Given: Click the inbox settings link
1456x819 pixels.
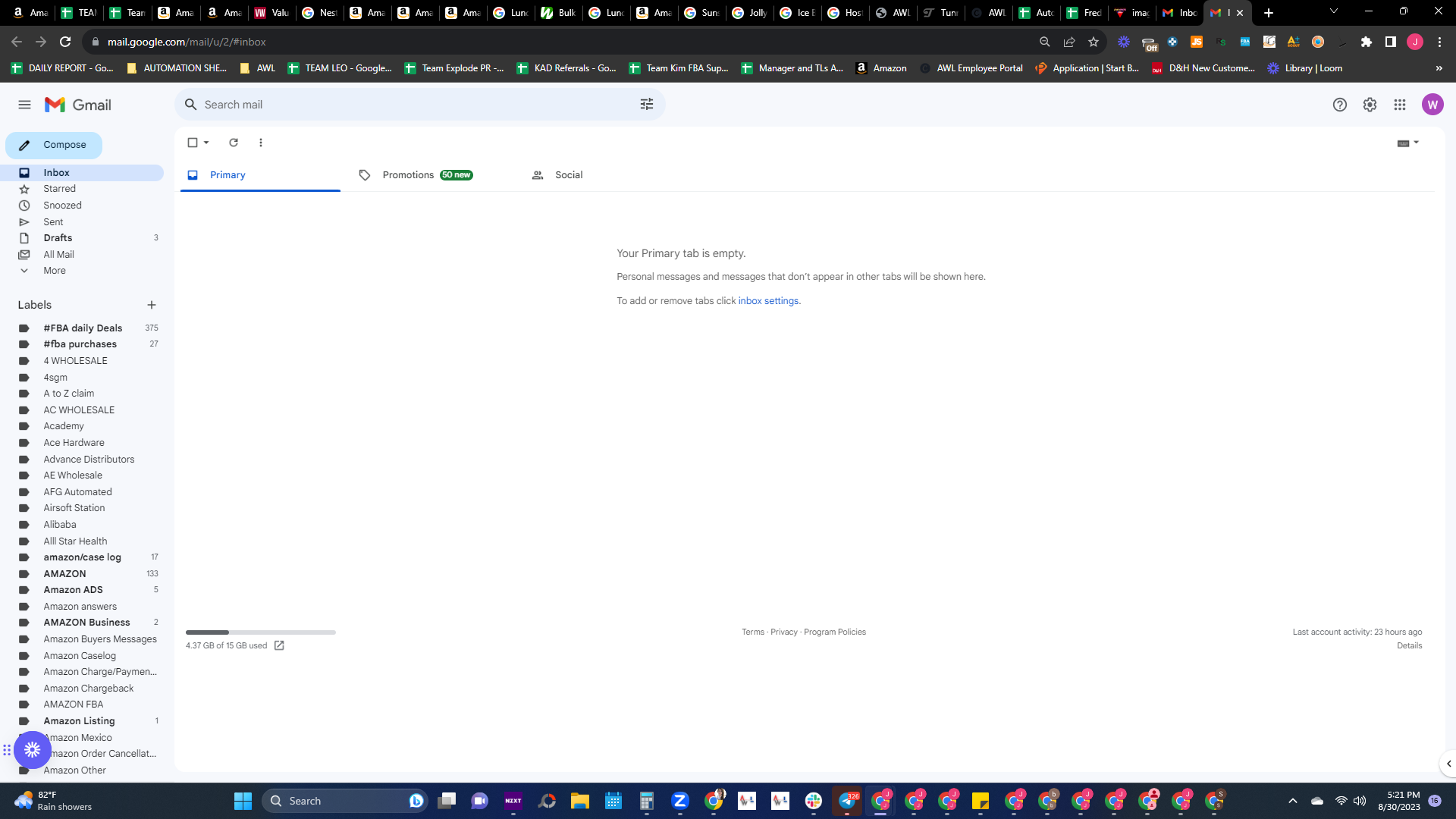Looking at the screenshot, I should click(768, 301).
